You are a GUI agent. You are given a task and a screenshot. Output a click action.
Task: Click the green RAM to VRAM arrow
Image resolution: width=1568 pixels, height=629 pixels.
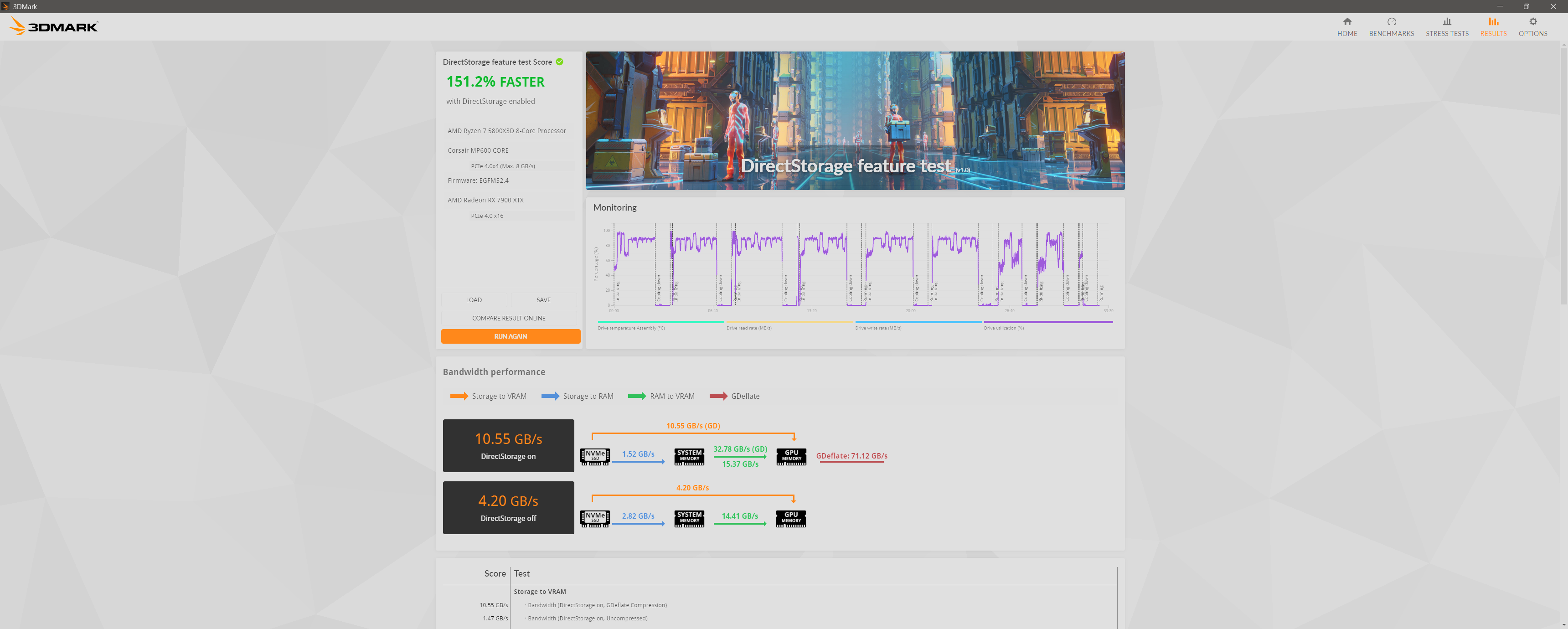637,396
